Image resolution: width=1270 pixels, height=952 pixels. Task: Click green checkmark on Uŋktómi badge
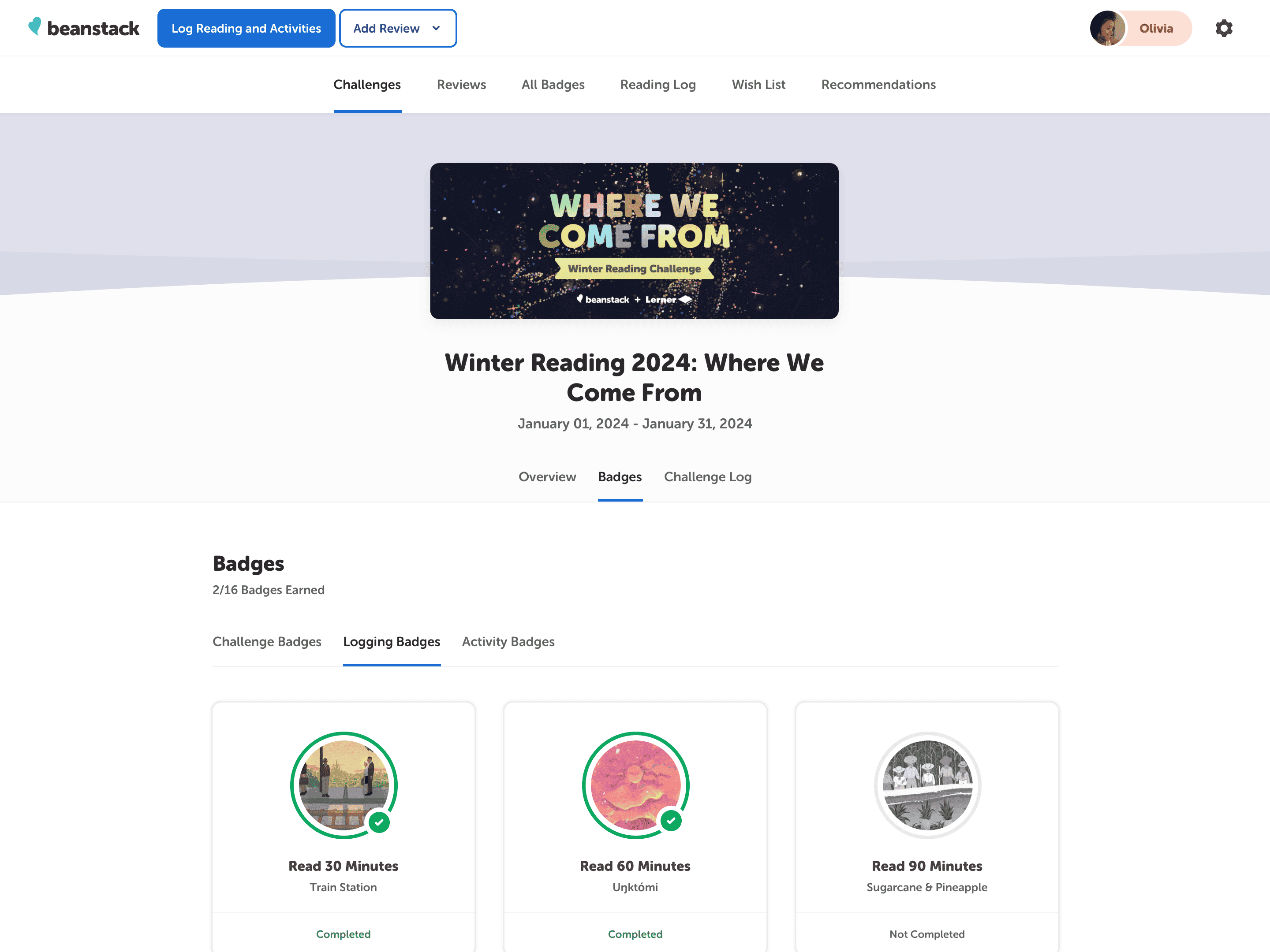click(x=671, y=821)
